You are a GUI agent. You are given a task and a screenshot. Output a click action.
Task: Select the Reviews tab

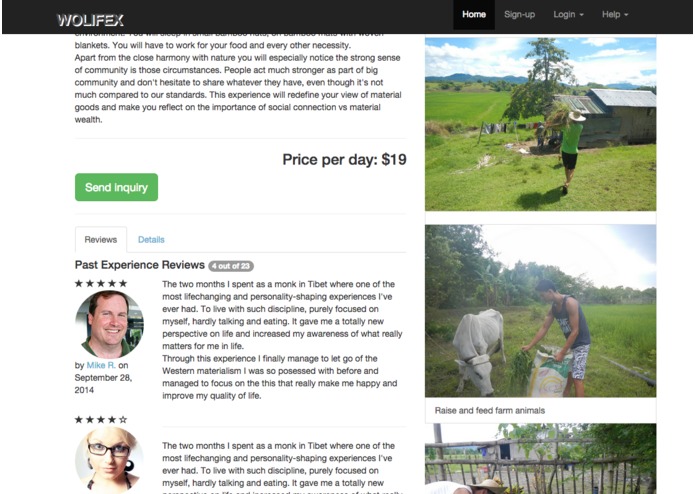click(101, 240)
